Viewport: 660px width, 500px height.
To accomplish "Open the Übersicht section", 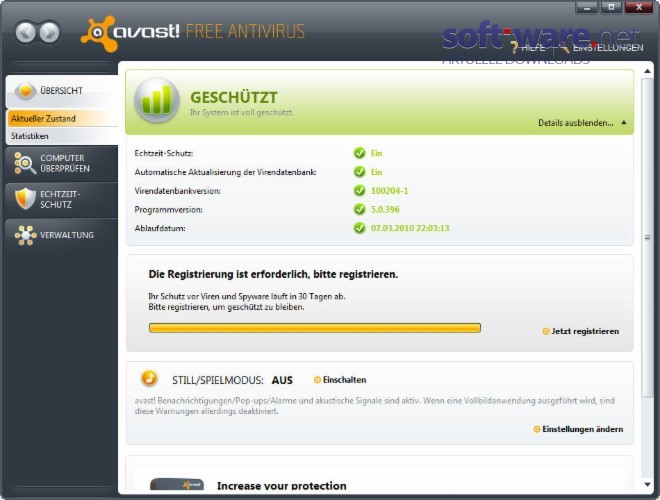I will pyautogui.click(x=62, y=91).
